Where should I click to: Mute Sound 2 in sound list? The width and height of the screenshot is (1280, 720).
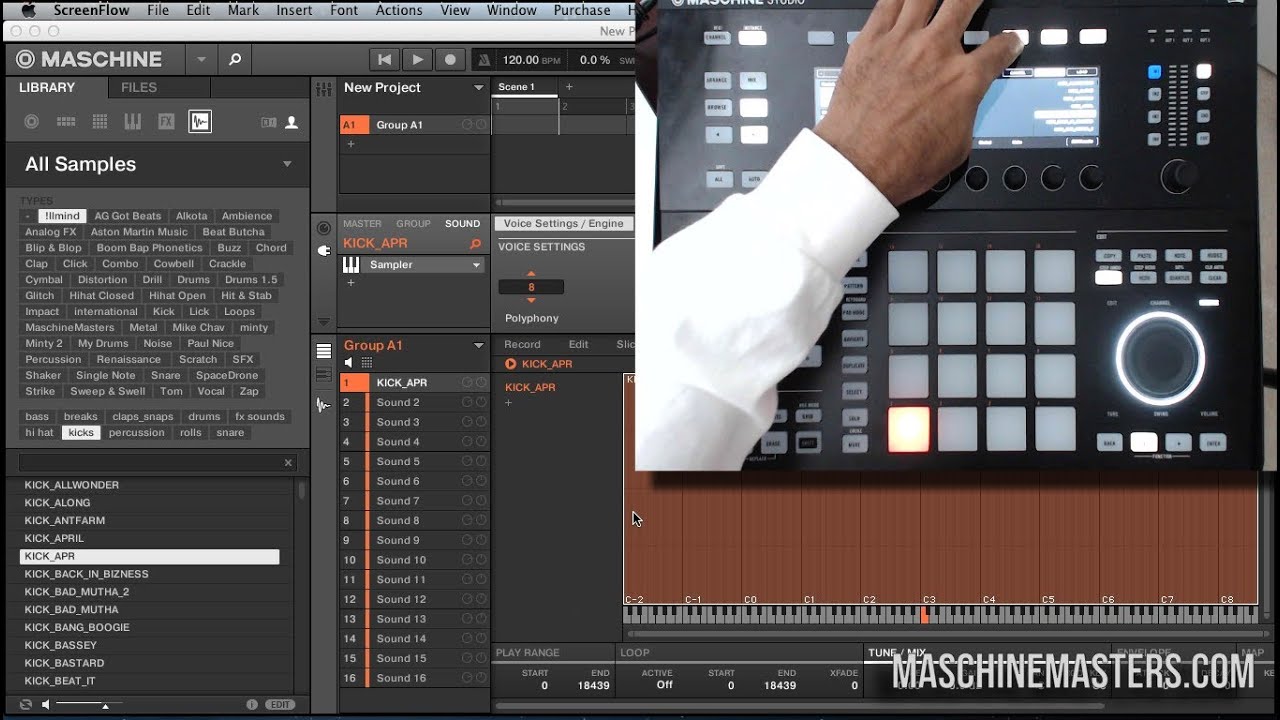pos(467,402)
